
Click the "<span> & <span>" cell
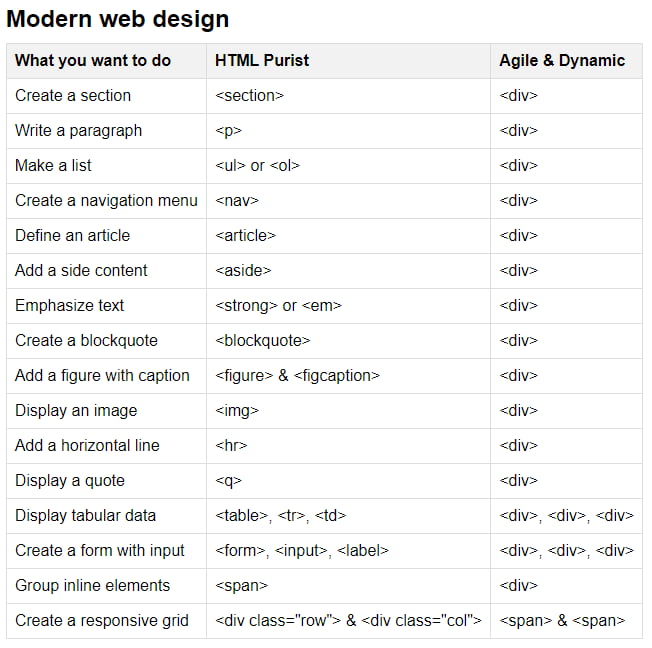[562, 620]
